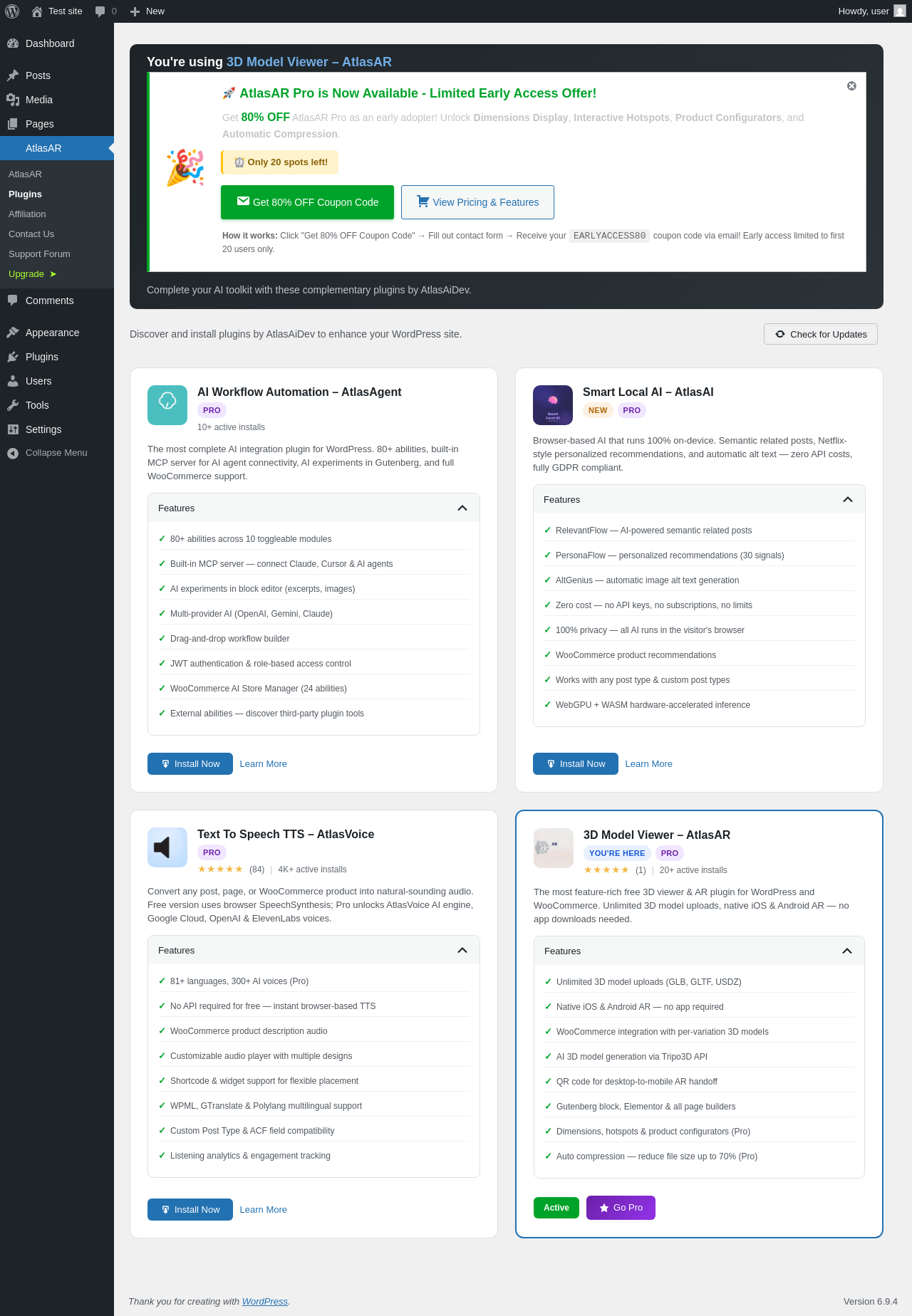912x1316 pixels.
Task: Get the 80% OFF coupon code
Action: point(307,202)
